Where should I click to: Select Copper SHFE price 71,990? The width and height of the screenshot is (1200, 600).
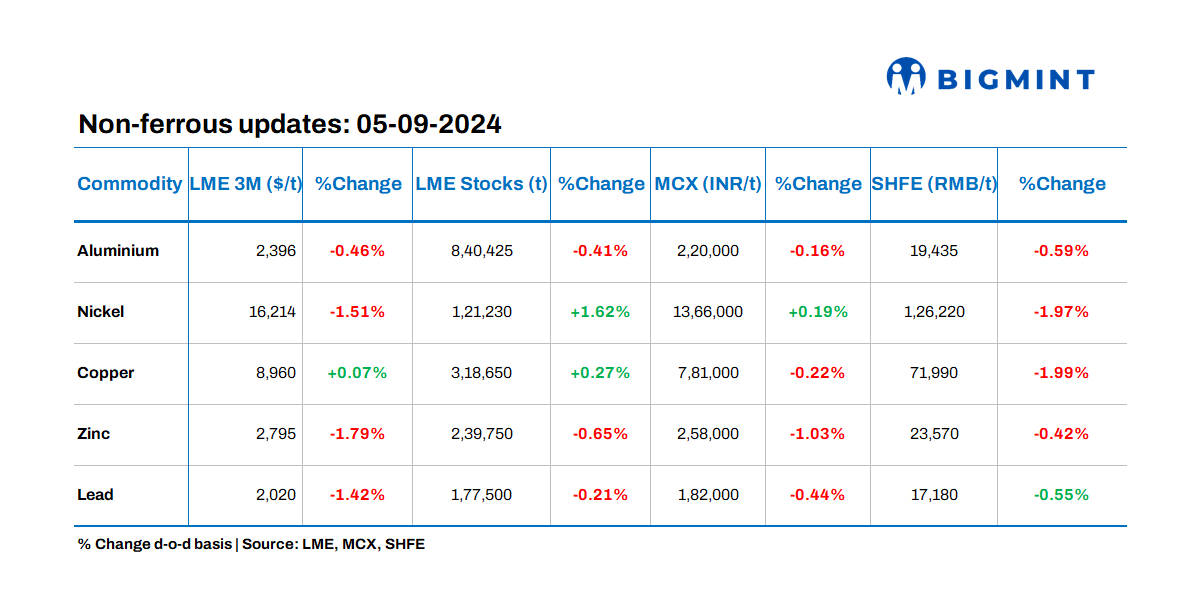point(934,373)
